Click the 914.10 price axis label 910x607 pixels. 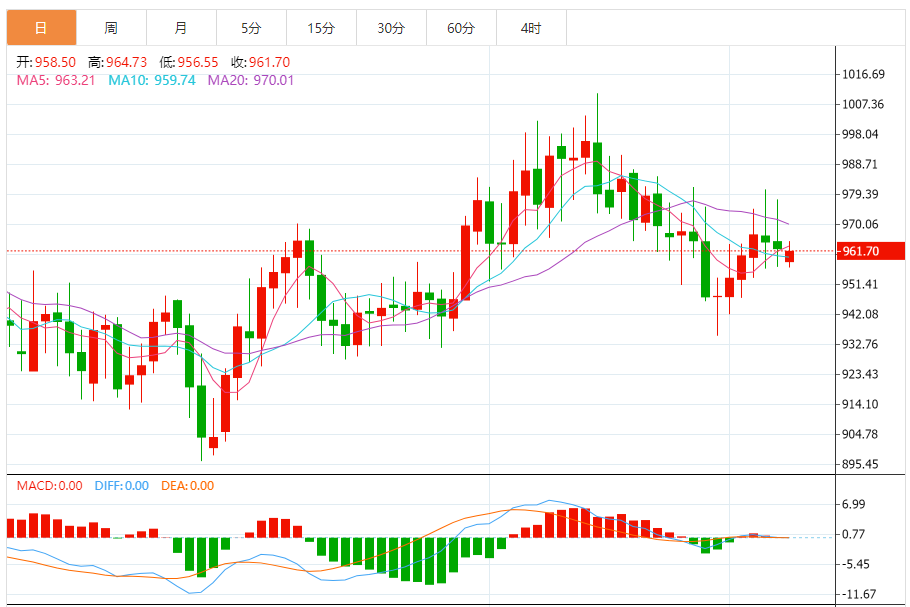[860, 404]
